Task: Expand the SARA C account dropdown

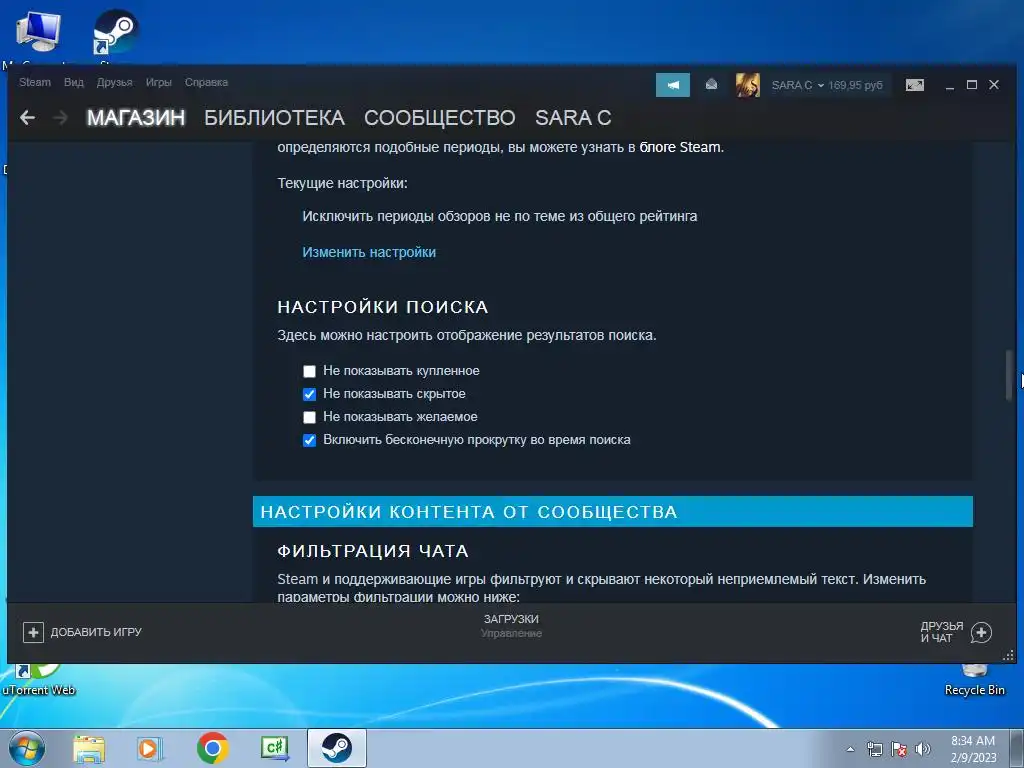Action: 797,85
